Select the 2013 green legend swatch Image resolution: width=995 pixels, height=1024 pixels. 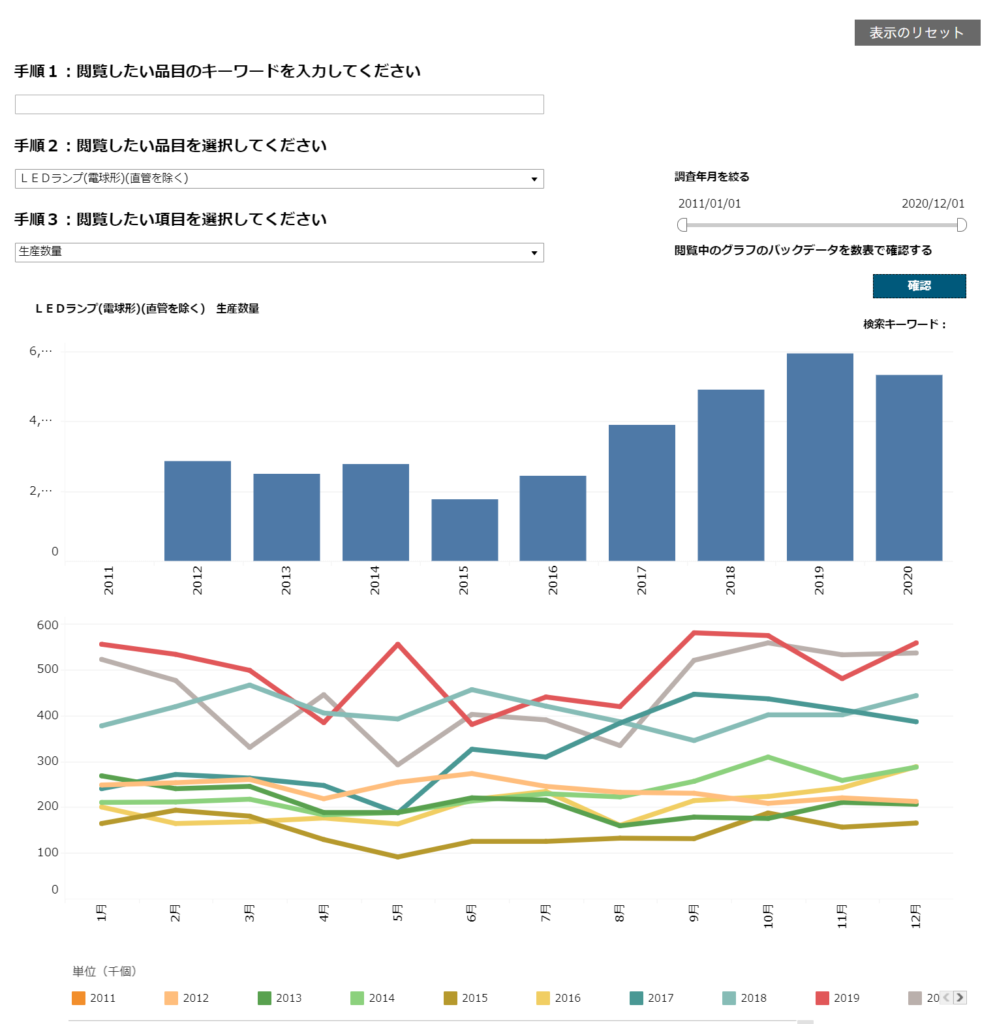point(264,997)
